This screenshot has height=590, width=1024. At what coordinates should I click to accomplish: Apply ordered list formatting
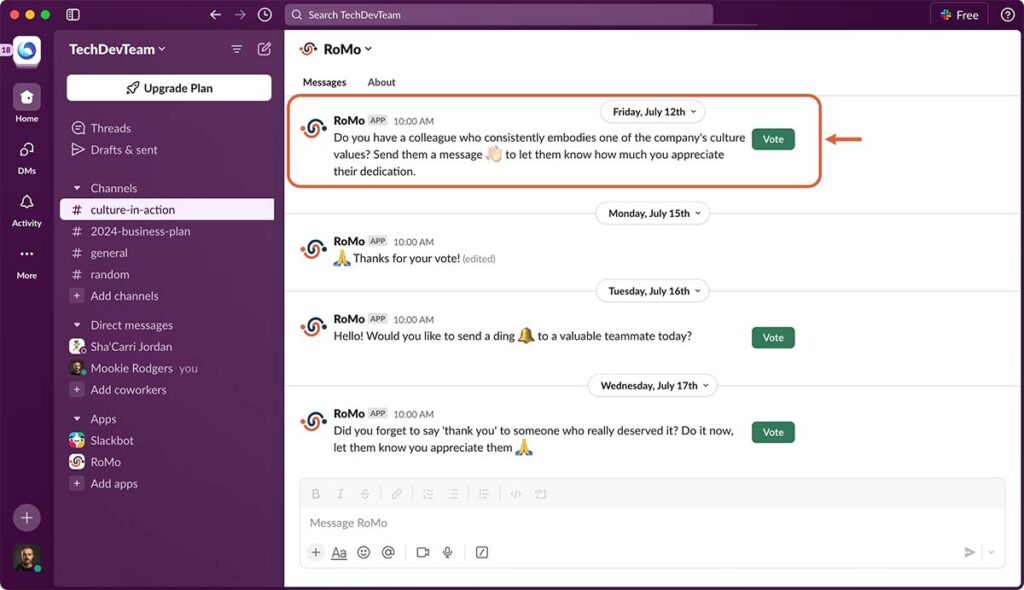428,494
